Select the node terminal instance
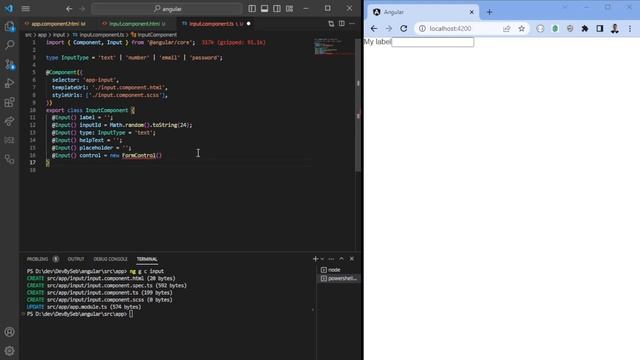This screenshot has width=640, height=360. (338, 270)
